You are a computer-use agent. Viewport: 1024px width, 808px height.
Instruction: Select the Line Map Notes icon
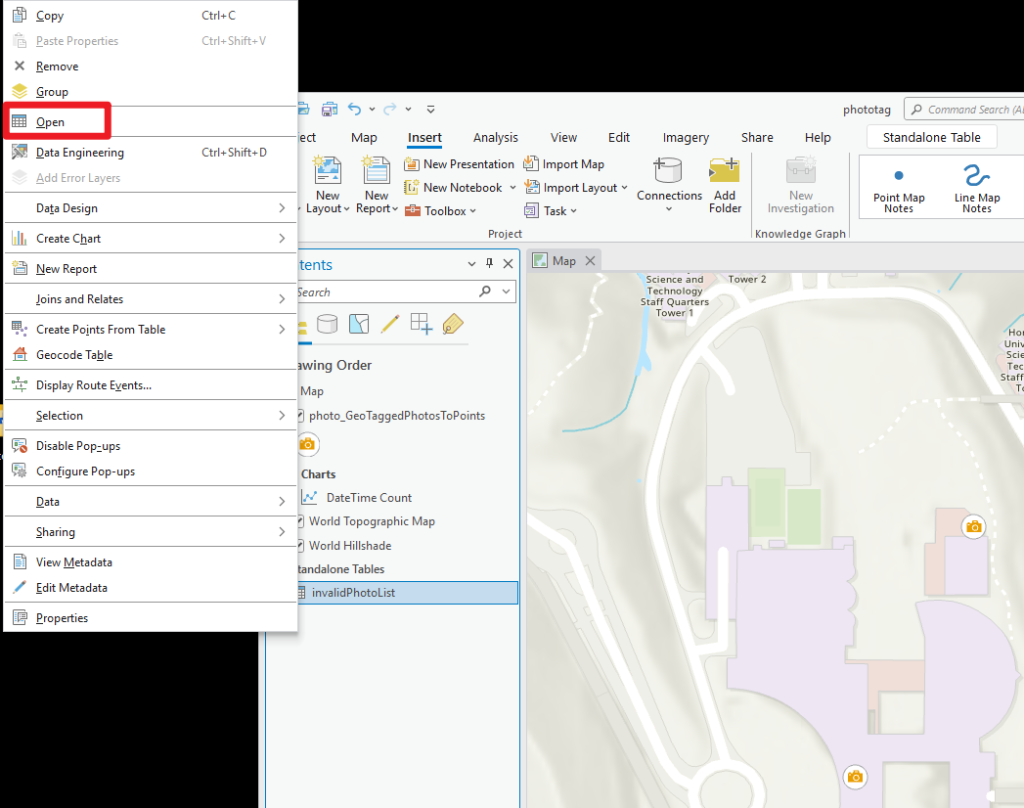tap(976, 175)
